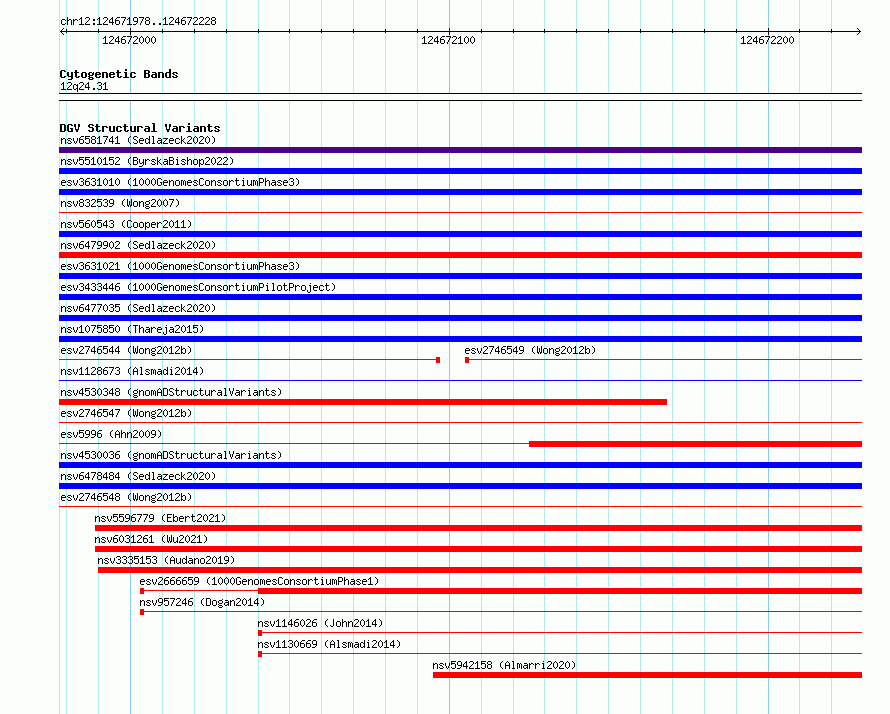Image resolution: width=890 pixels, height=714 pixels.
Task: Select the esv2746548 (Wong2012b) label
Action: point(126,497)
